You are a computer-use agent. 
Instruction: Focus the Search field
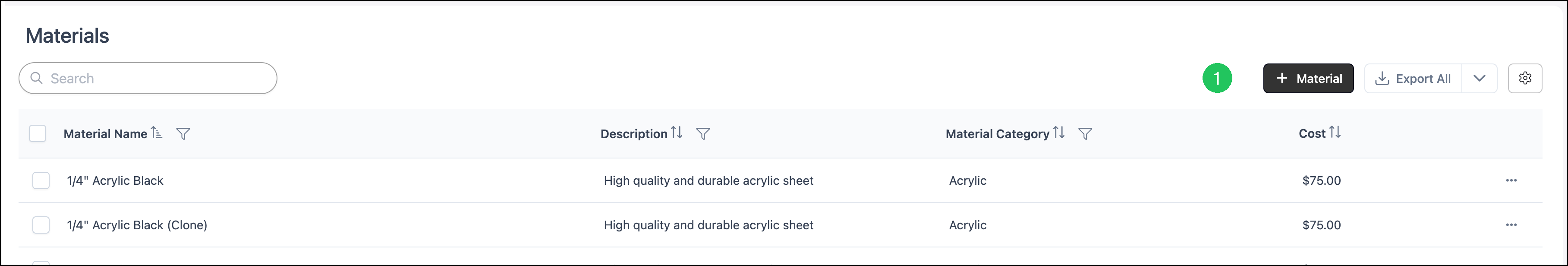(x=148, y=78)
